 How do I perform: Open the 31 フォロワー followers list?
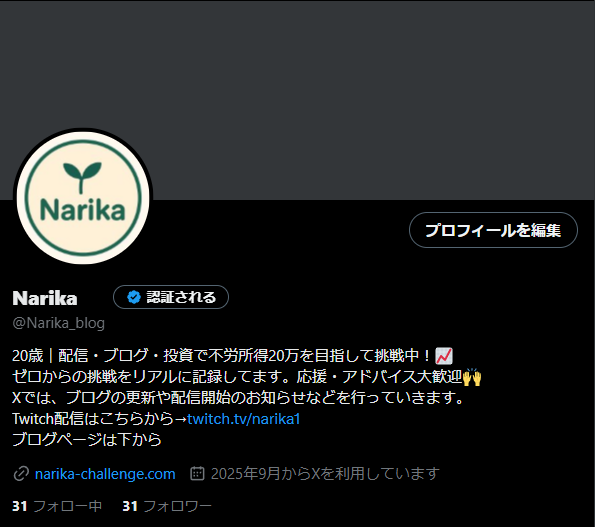click(167, 506)
